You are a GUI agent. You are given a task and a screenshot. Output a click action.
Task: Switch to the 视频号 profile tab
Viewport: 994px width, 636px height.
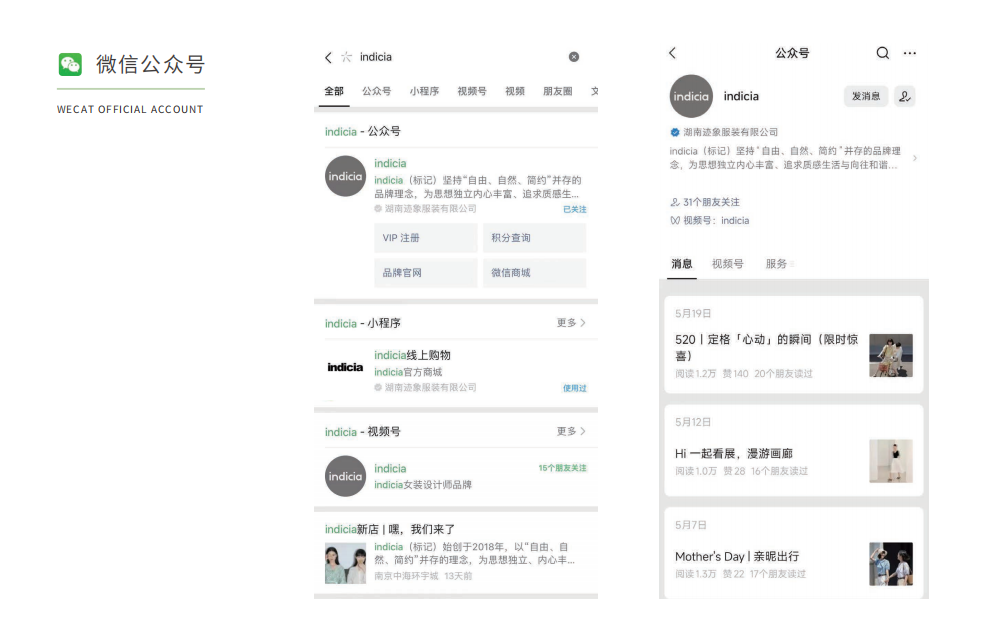(x=728, y=264)
